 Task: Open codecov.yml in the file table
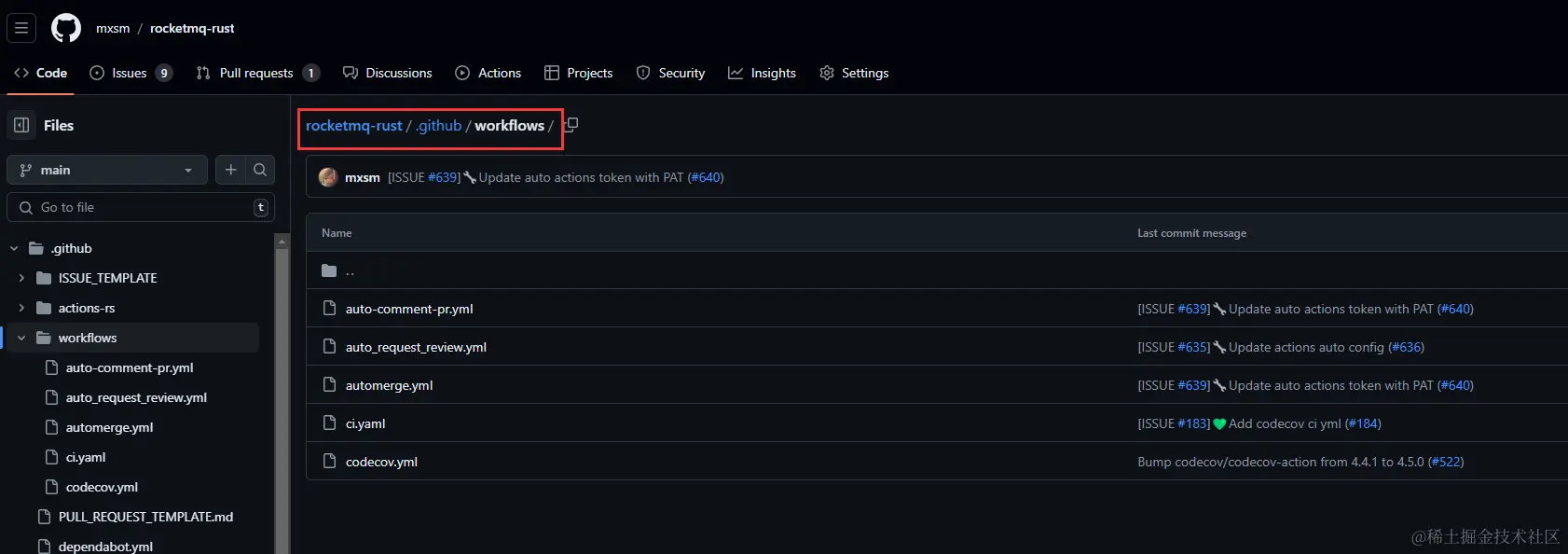tap(381, 462)
